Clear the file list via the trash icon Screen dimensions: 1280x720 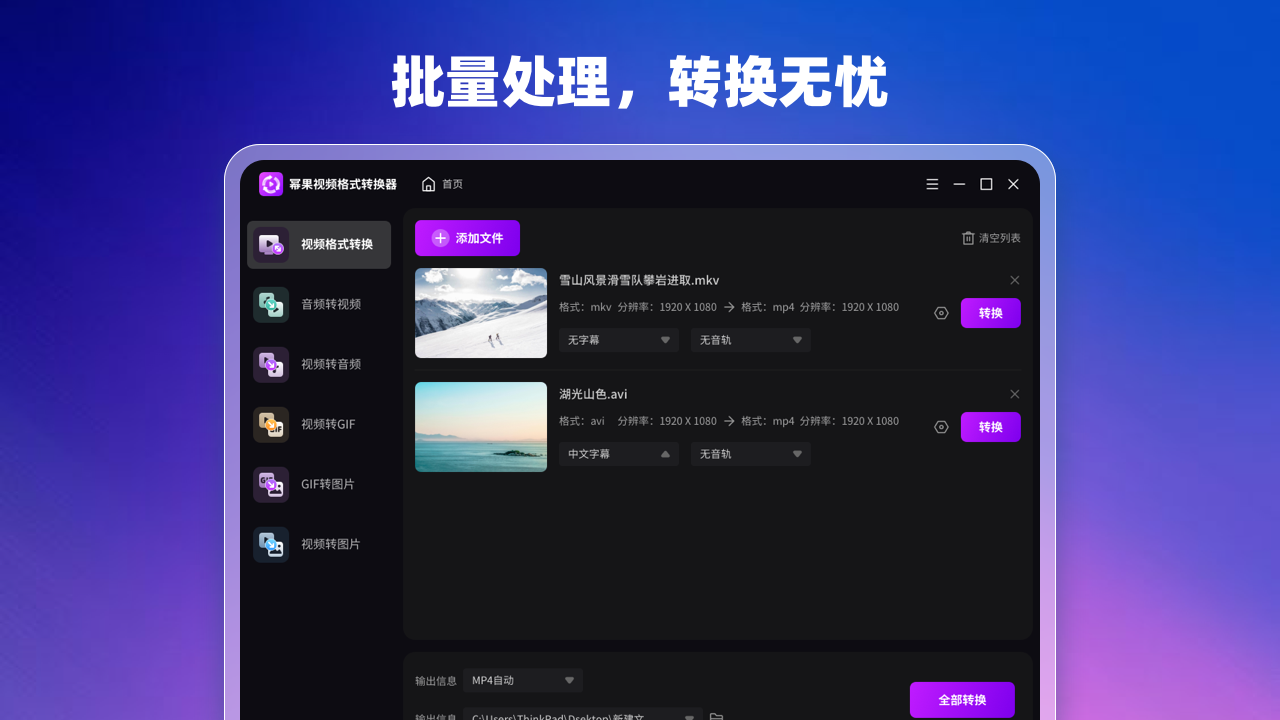967,238
